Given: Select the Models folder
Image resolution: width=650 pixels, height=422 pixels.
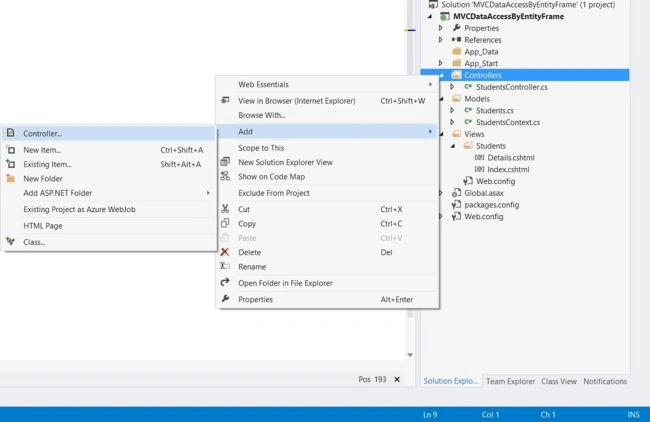Looking at the screenshot, I should click(477, 99).
